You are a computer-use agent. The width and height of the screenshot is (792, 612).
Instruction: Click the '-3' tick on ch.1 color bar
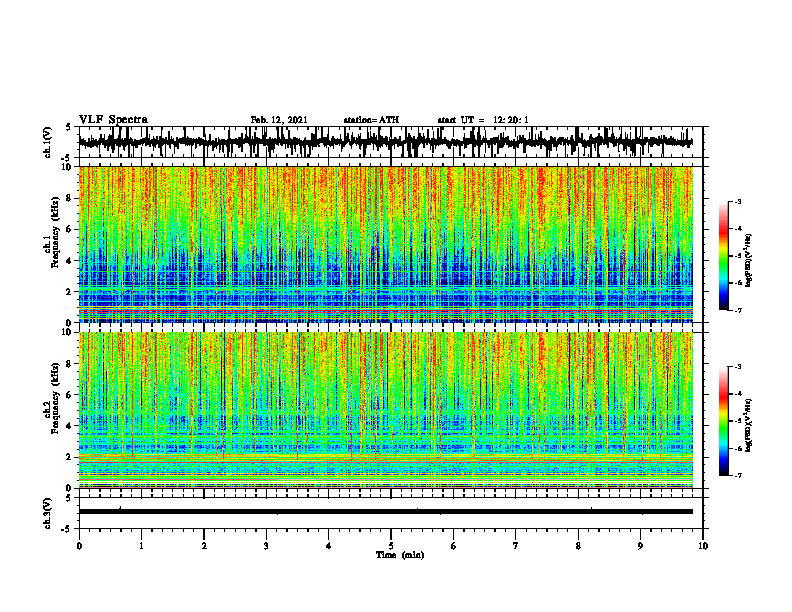coord(738,202)
